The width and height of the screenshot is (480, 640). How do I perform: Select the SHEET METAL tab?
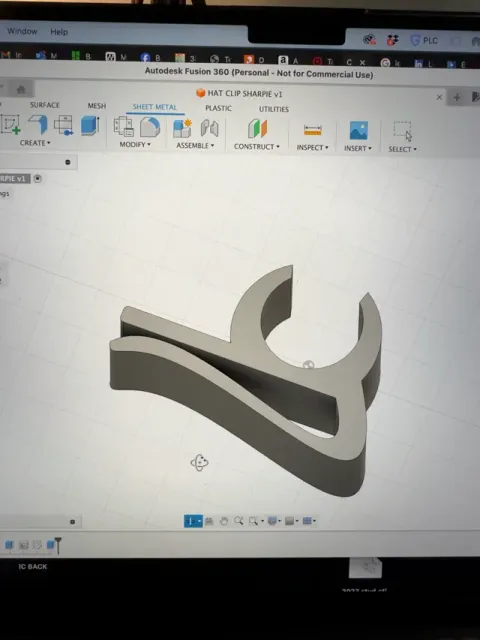[155, 107]
